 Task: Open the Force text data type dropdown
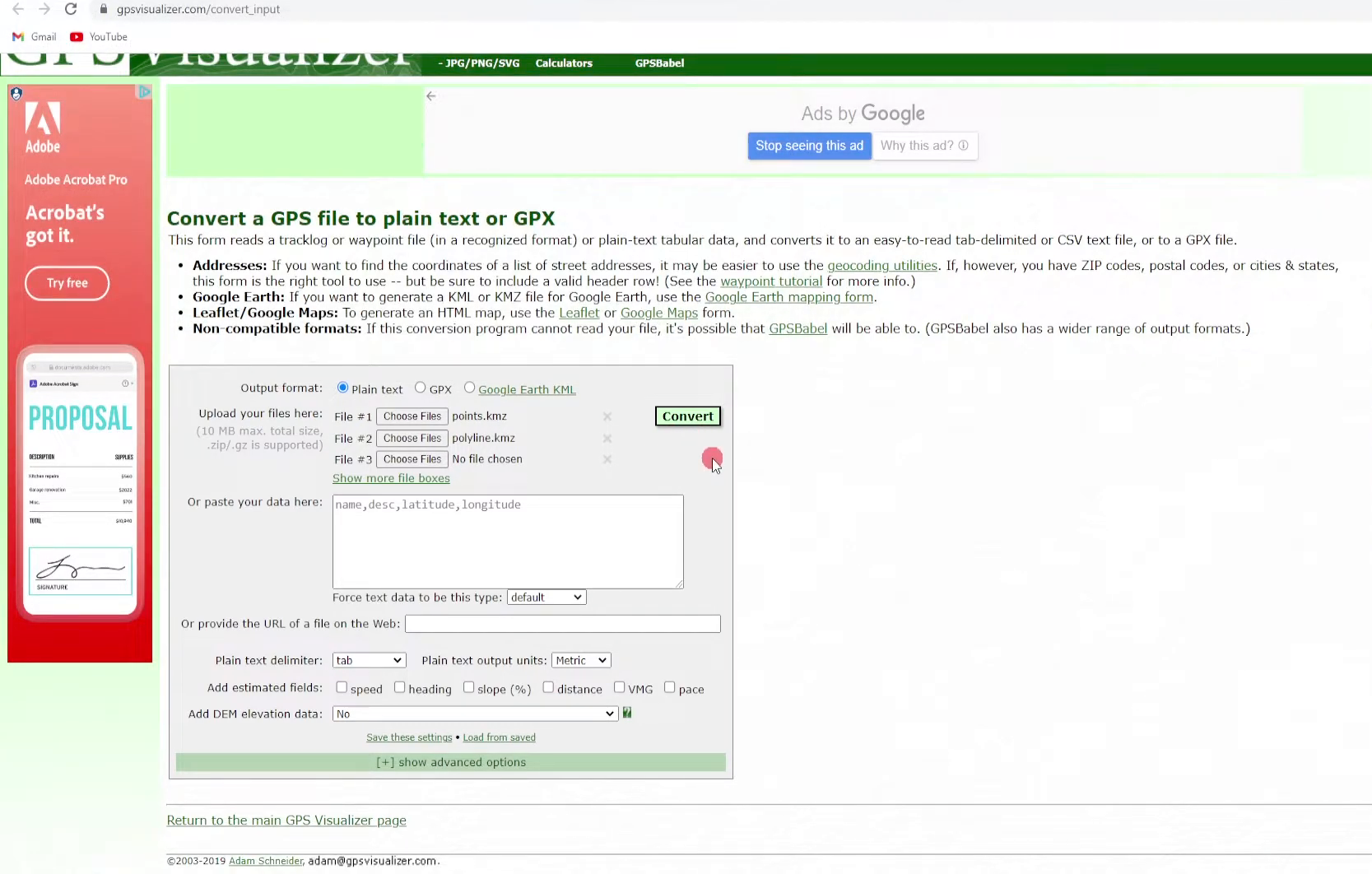[546, 597]
